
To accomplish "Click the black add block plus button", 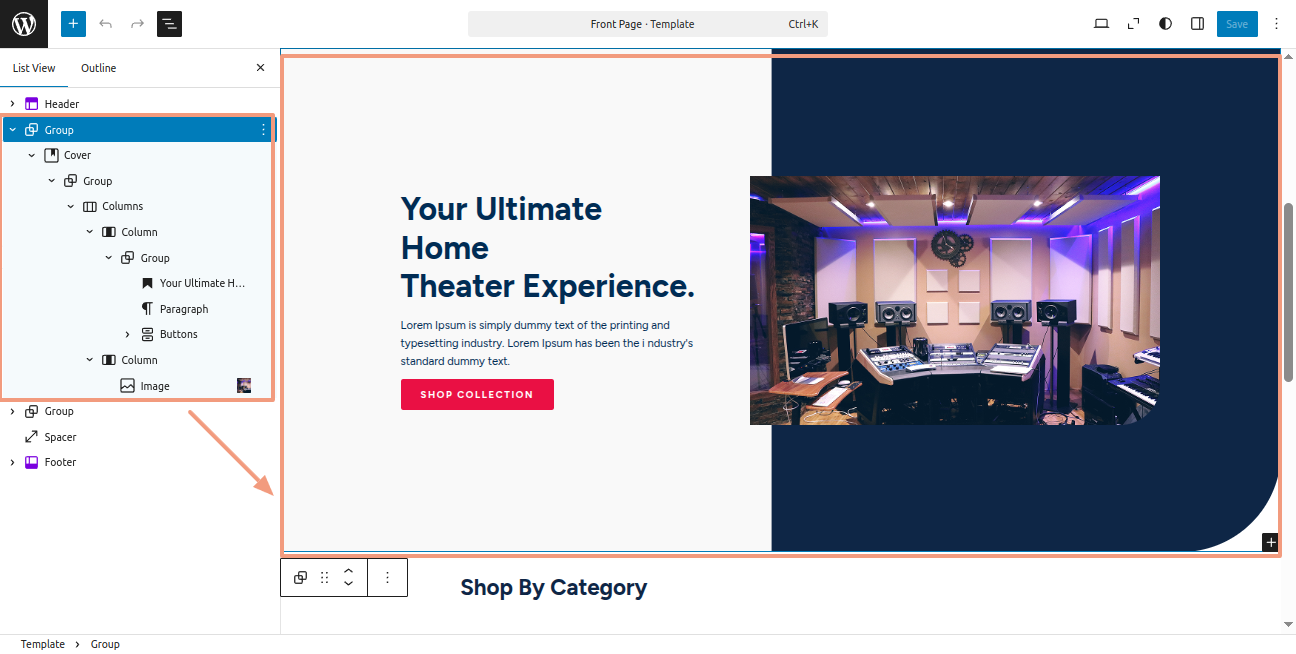I will tap(1270, 542).
